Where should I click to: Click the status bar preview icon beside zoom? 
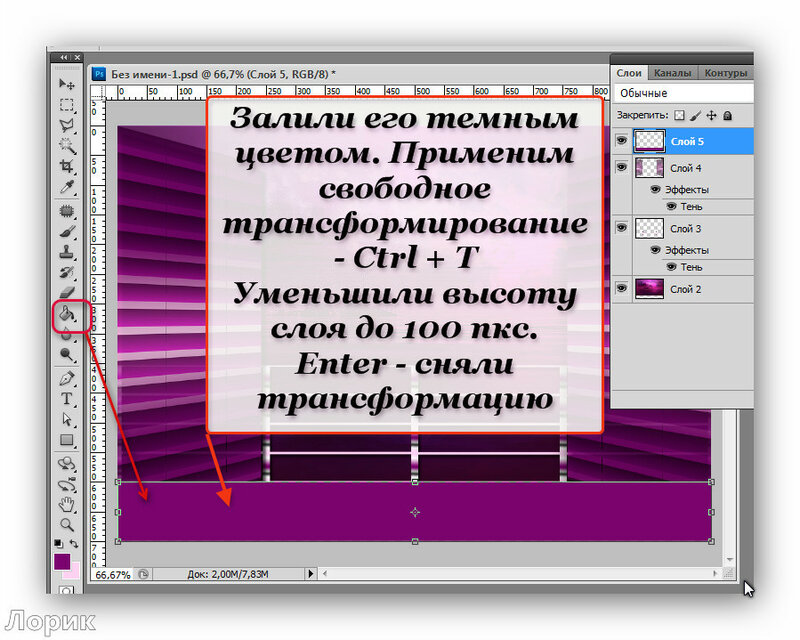pos(144,574)
